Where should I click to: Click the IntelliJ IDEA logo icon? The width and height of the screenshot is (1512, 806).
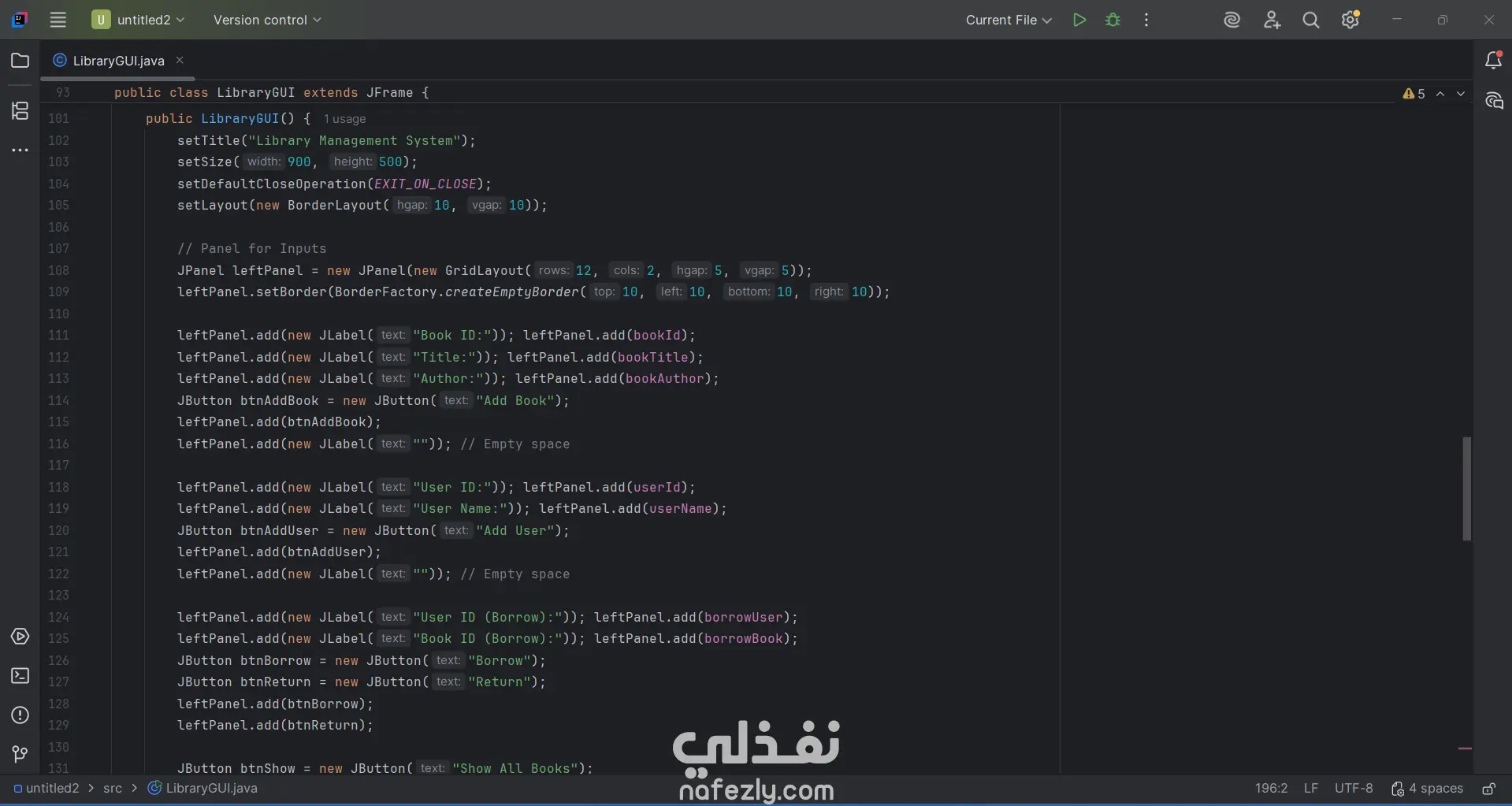(20, 20)
